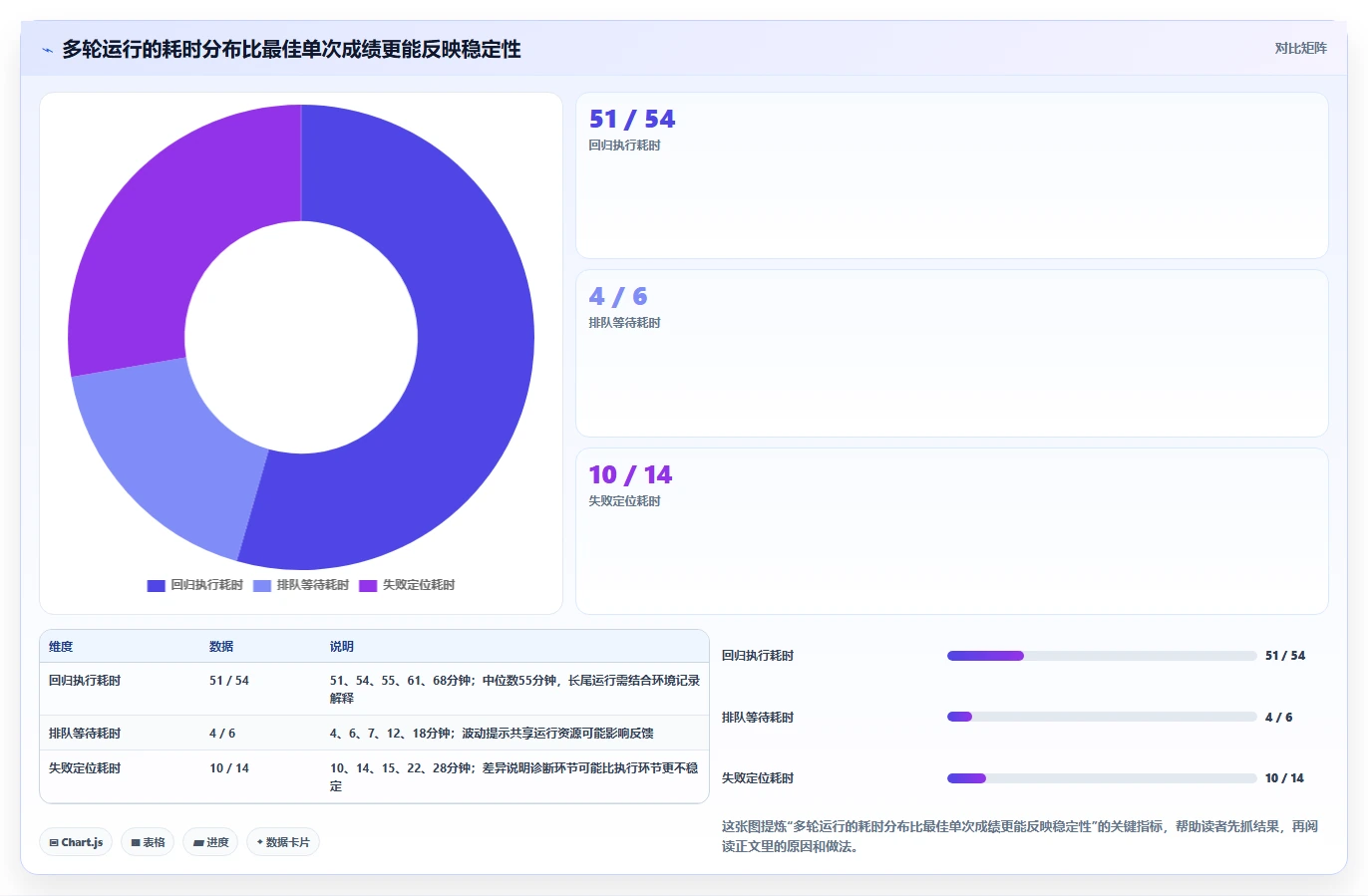Screen dimensions: 1368x896
Task: Click the 对比矩阵 label in the header
Action: click(1300, 48)
